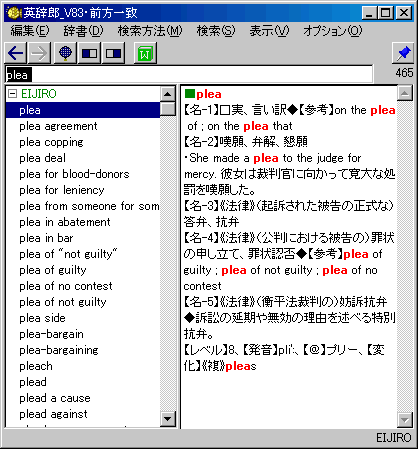Select EIJIRO dictionary label in tree

point(39,94)
